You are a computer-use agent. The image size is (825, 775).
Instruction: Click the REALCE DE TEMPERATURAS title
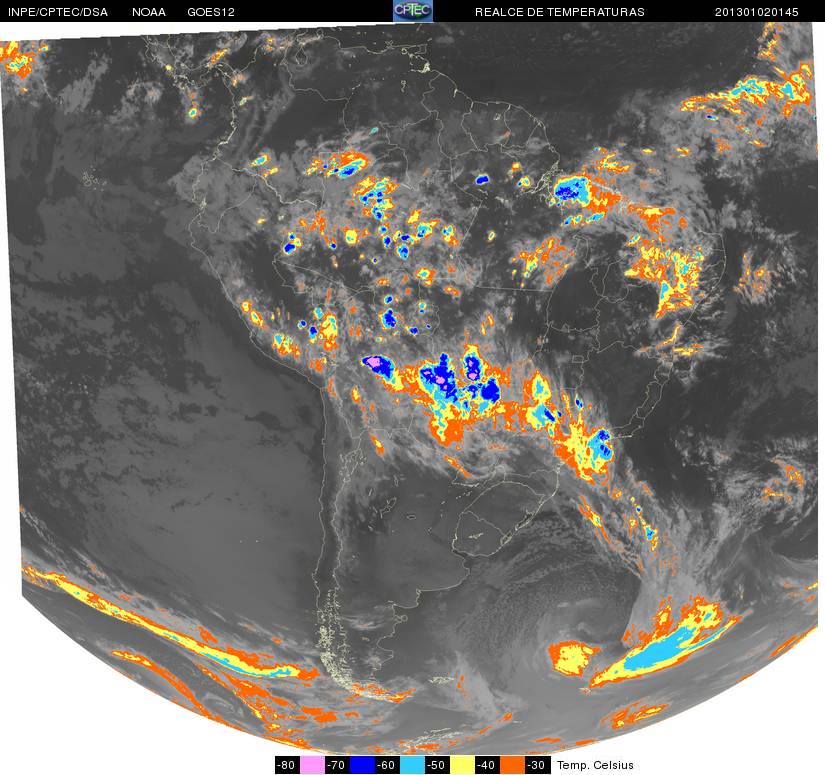(560, 12)
